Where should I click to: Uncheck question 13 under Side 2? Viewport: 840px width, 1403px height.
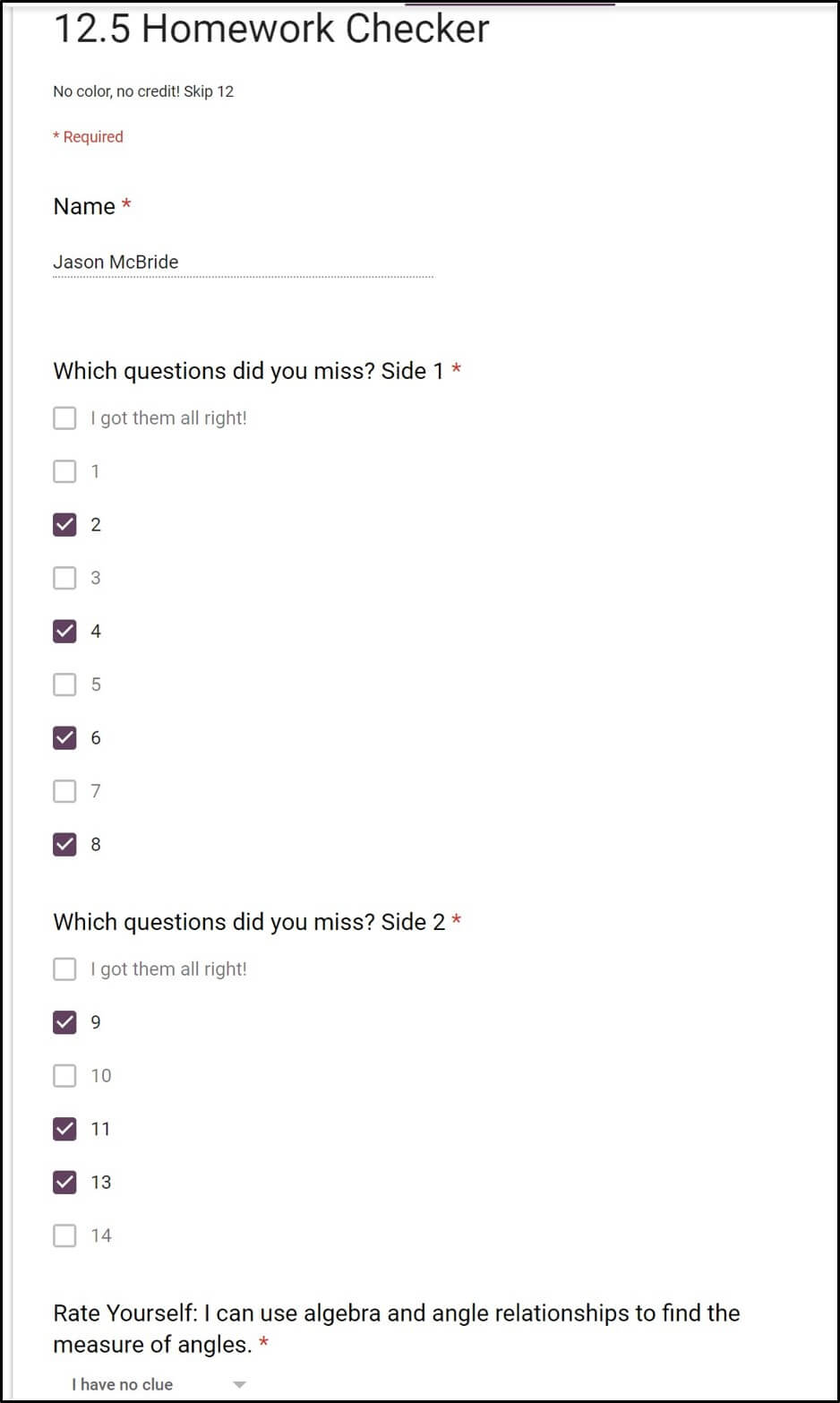pyautogui.click(x=64, y=1182)
